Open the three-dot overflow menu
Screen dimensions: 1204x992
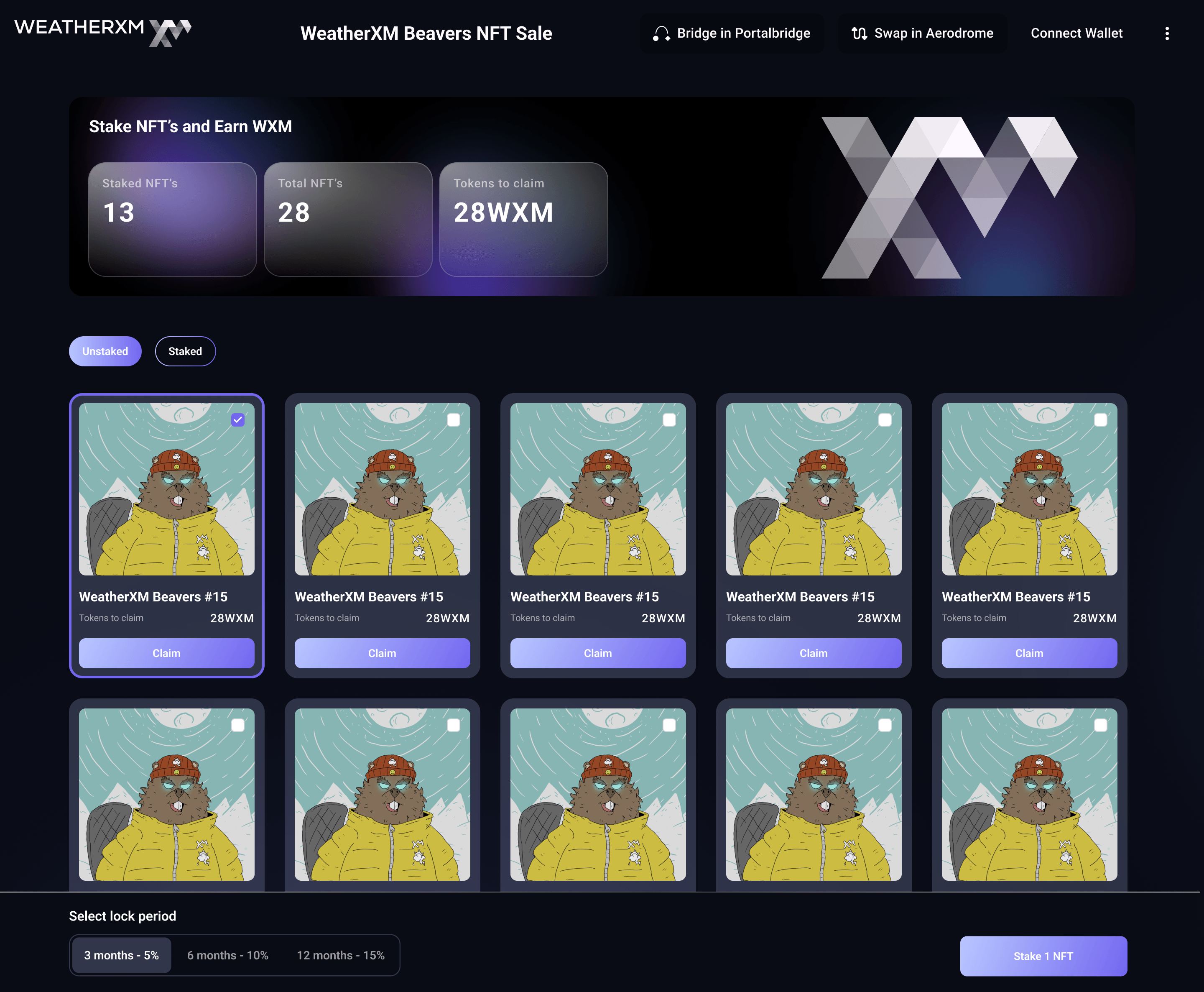tap(1167, 33)
